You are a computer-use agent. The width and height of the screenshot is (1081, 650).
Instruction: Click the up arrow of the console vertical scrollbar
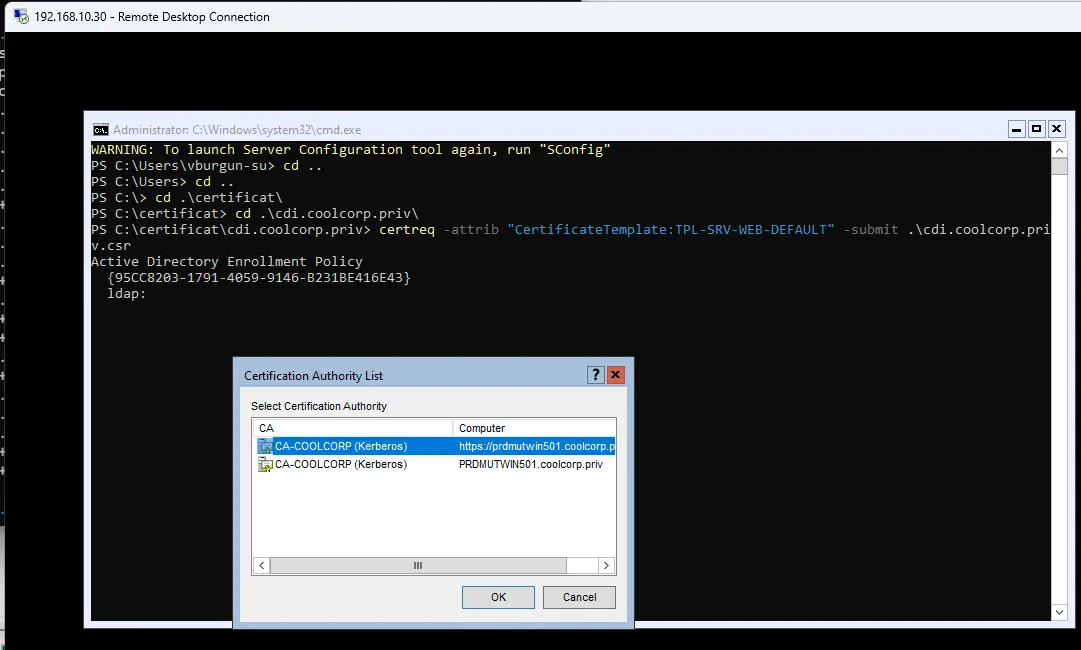tap(1060, 149)
